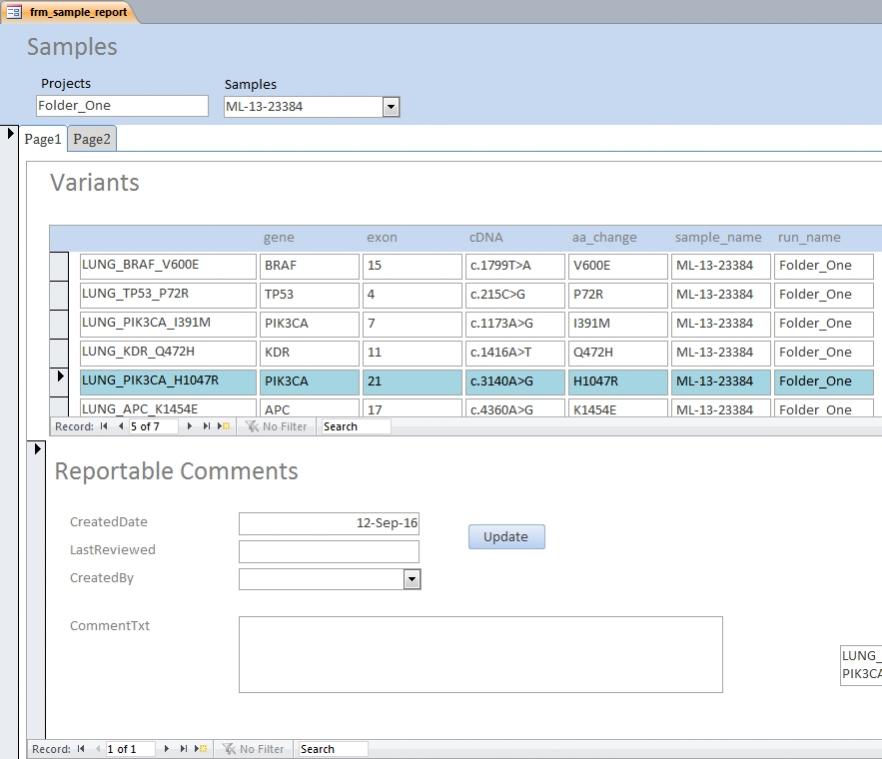The height and width of the screenshot is (759, 882).
Task: Click the c.215C>G cDNA cell
Action: [x=515, y=295]
